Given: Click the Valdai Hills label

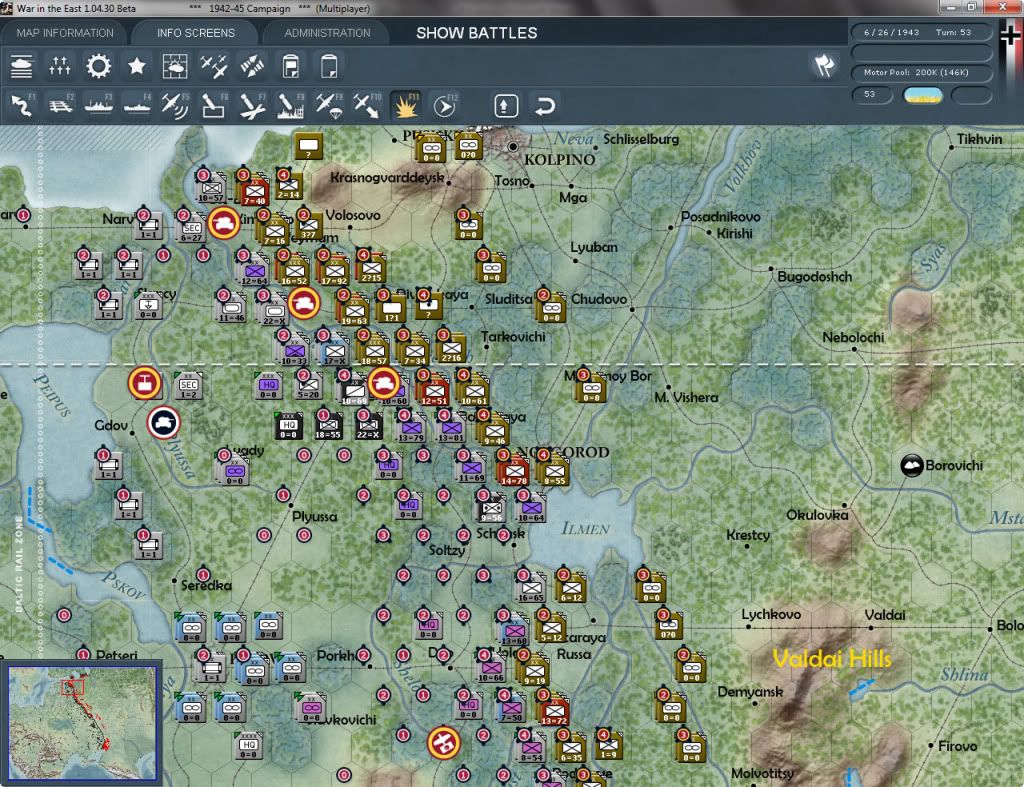Looking at the screenshot, I should click(x=832, y=658).
